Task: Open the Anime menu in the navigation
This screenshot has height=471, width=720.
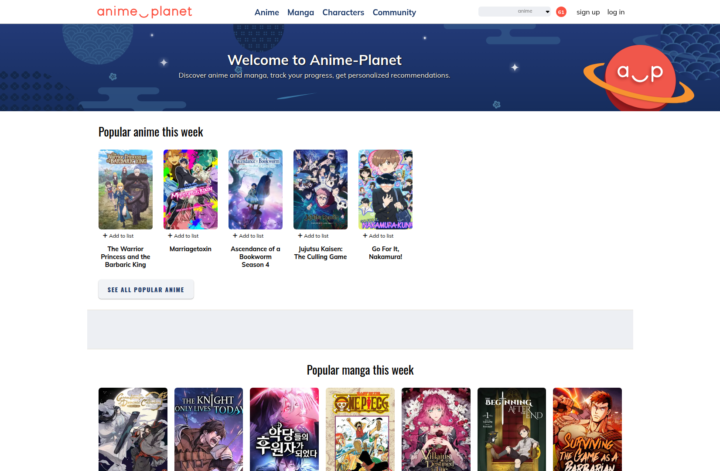Action: point(267,13)
